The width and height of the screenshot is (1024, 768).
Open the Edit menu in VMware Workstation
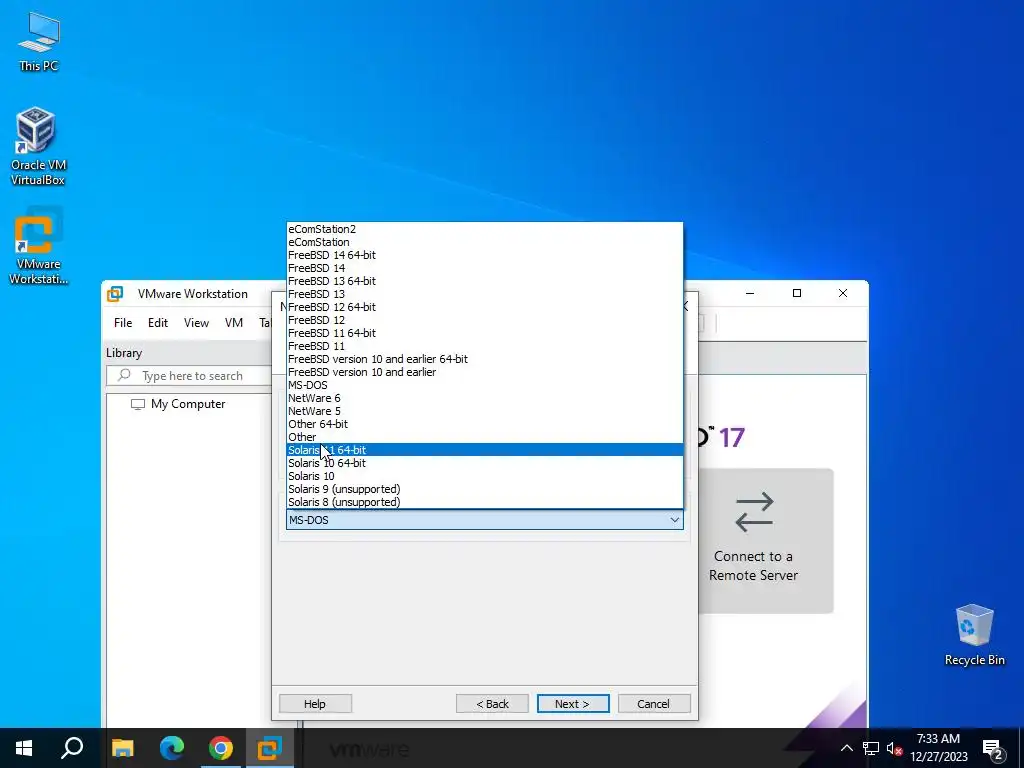coord(157,323)
